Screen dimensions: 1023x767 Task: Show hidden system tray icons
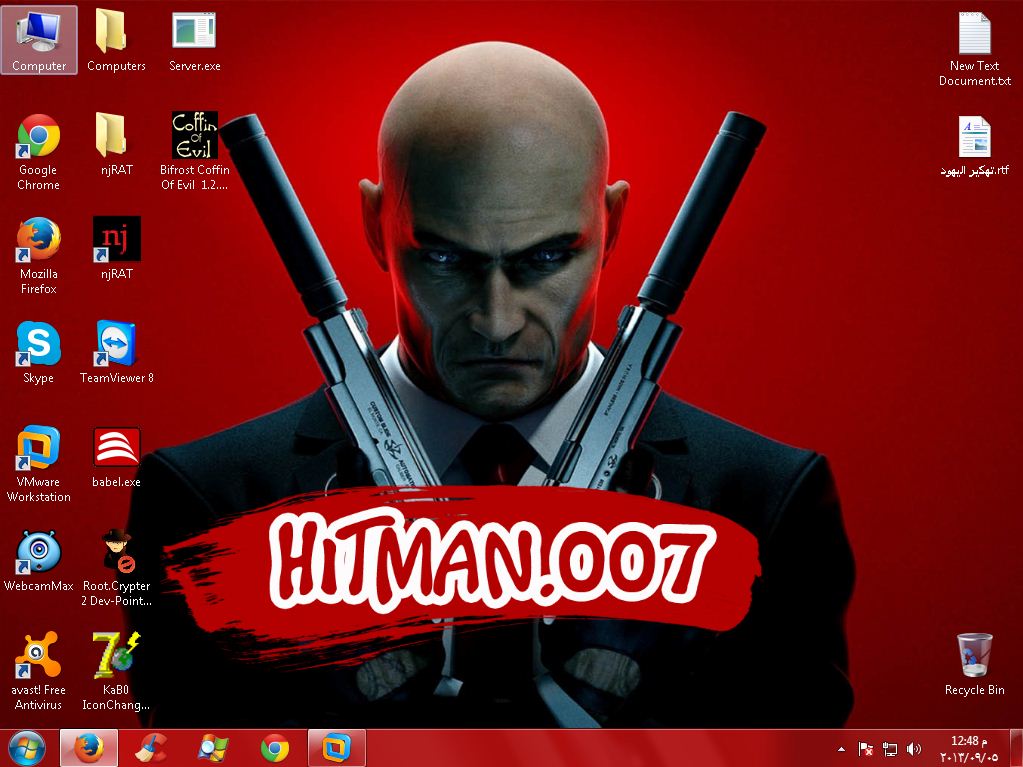click(841, 749)
